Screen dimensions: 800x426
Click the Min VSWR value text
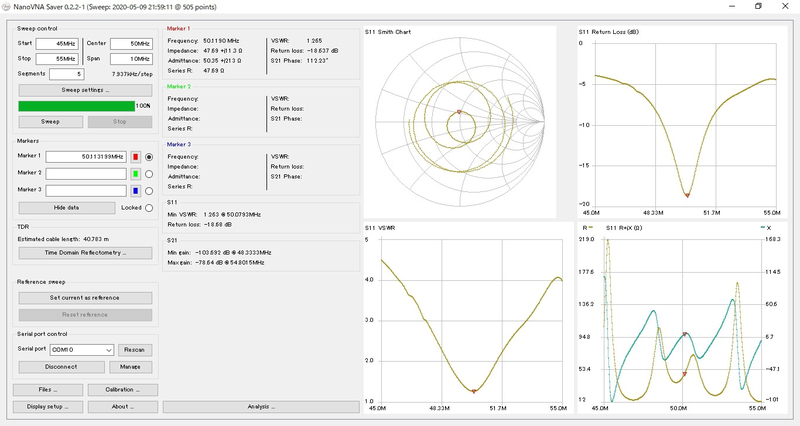pos(232,215)
